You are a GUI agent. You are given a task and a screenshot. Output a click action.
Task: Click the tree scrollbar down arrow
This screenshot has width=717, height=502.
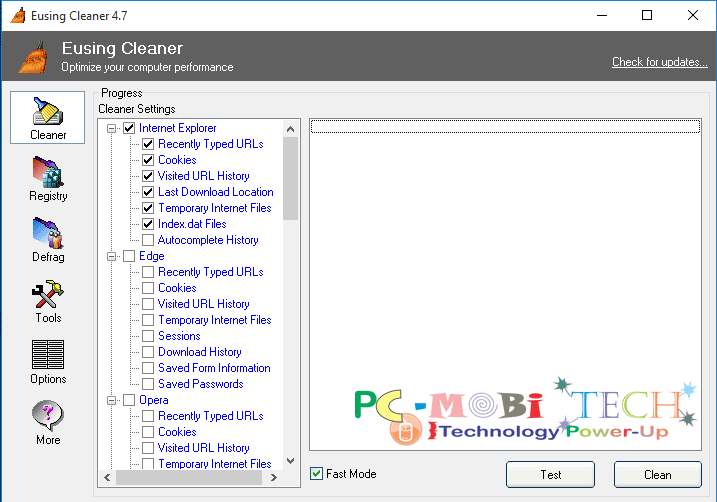290,461
